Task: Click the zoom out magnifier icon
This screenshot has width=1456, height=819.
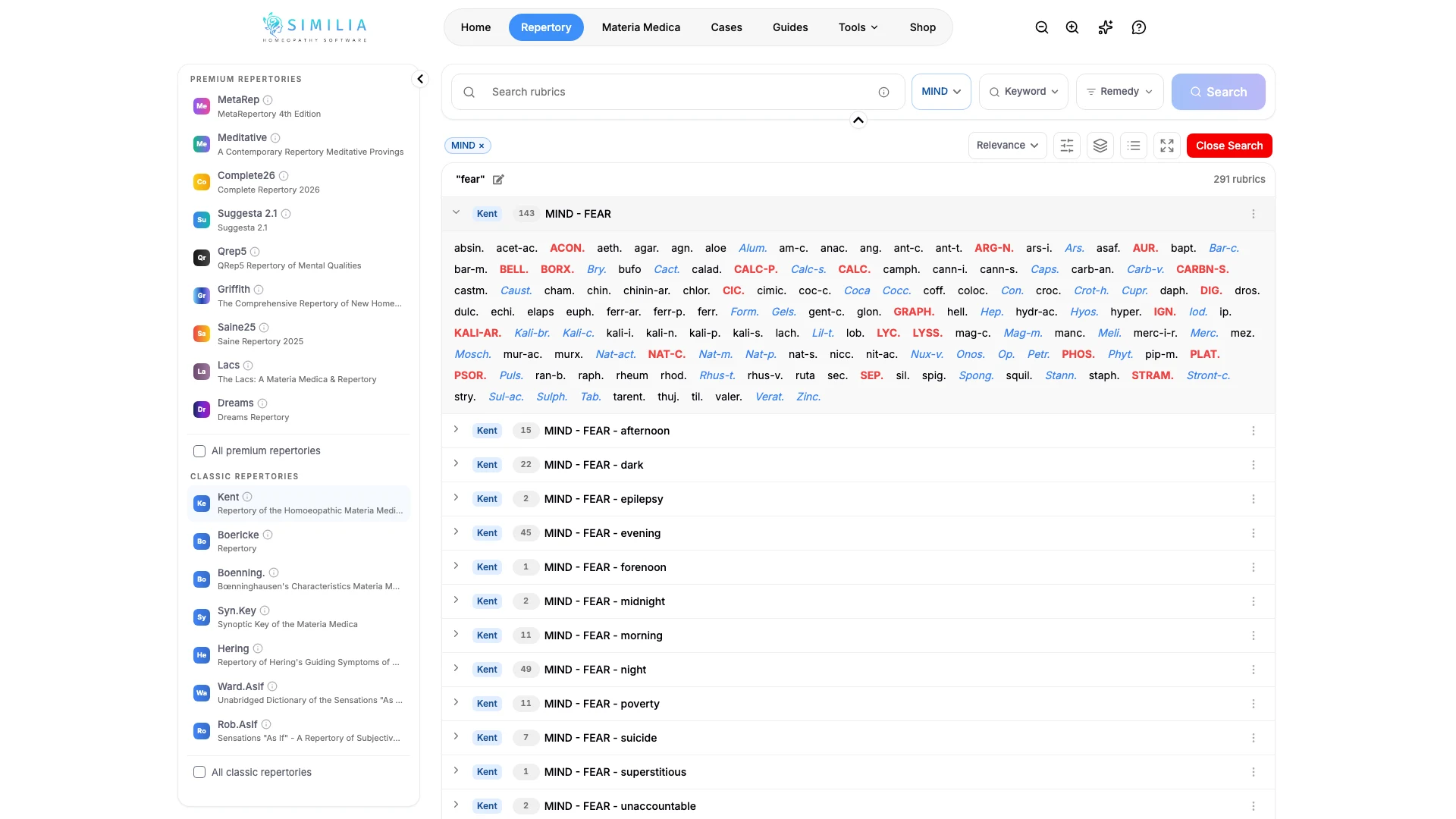Action: (1042, 27)
